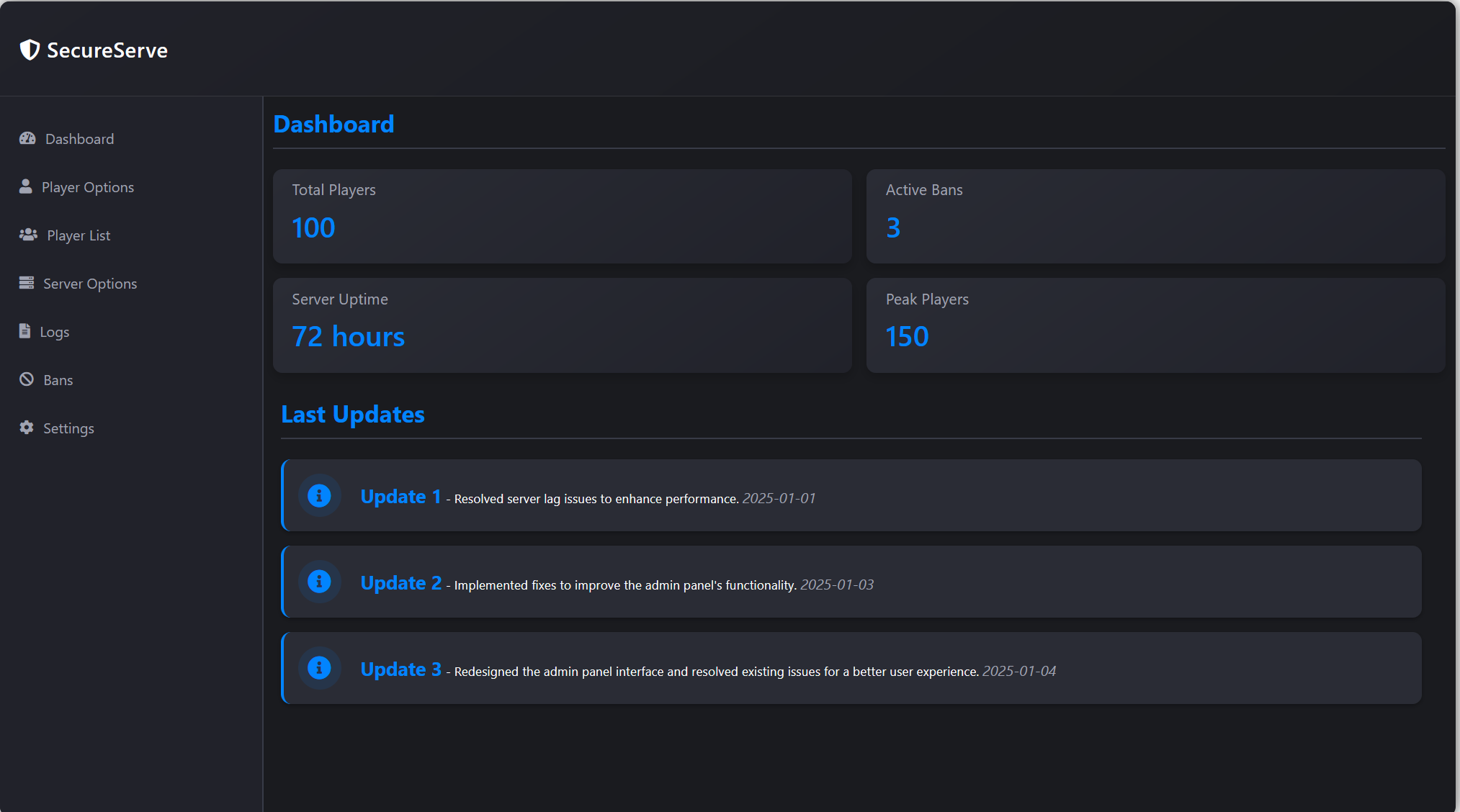Click the Last Updates heading
Screen dimensions: 1460x812
(353, 415)
